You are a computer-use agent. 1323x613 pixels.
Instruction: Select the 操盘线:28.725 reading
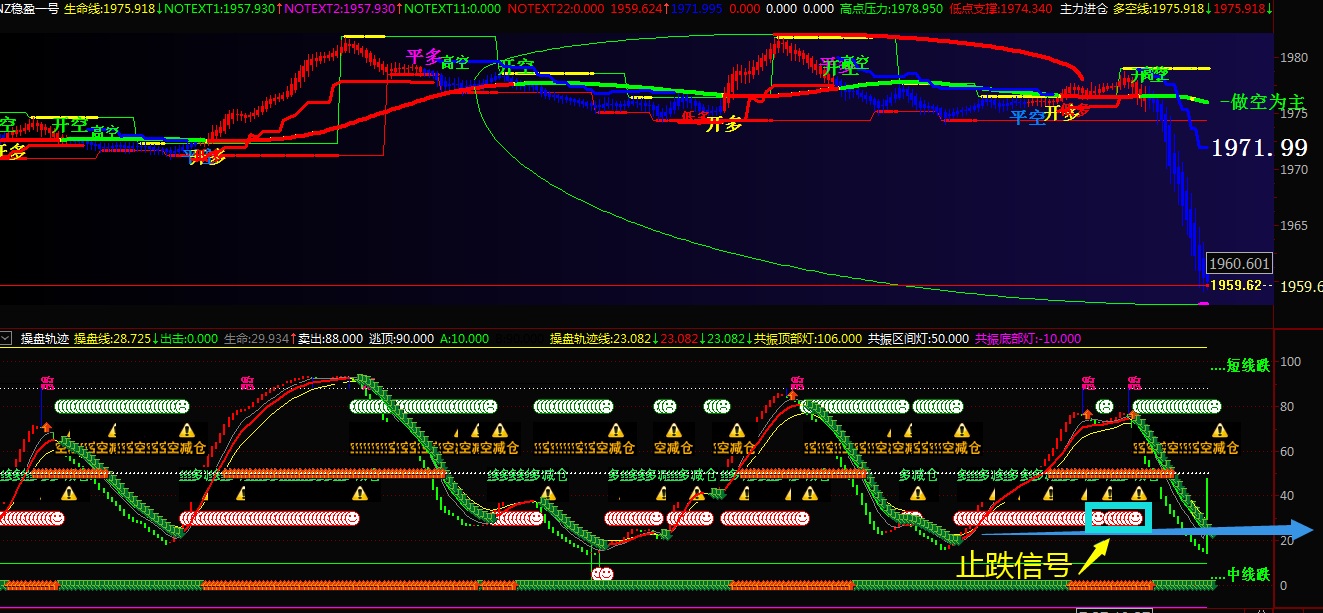pos(112,339)
